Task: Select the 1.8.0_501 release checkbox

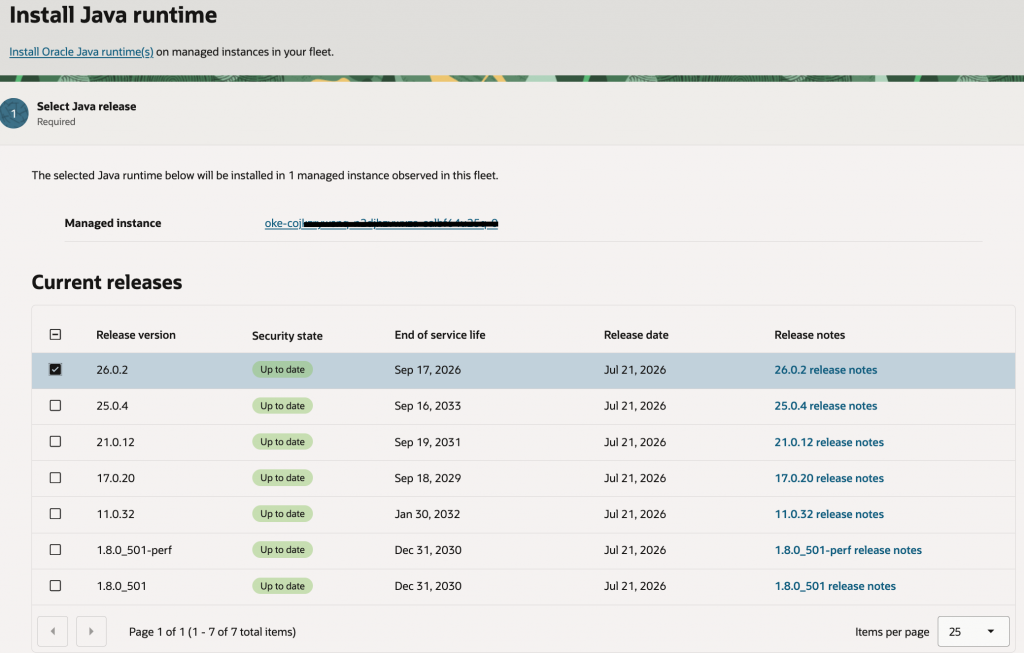Action: tap(56, 586)
